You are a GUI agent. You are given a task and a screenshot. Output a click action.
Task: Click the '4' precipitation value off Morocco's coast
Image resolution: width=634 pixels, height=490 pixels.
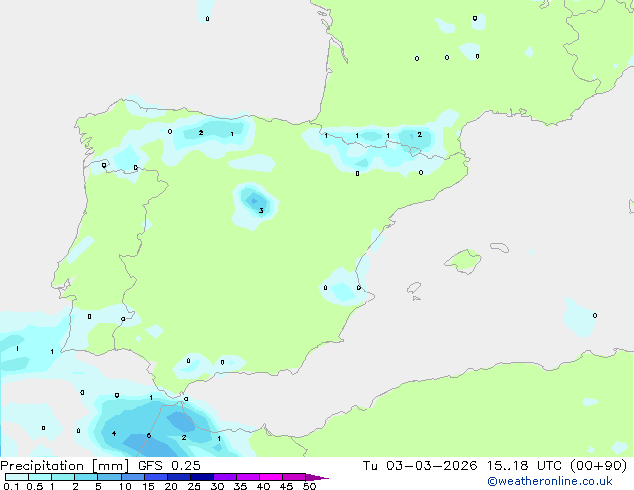114,433
